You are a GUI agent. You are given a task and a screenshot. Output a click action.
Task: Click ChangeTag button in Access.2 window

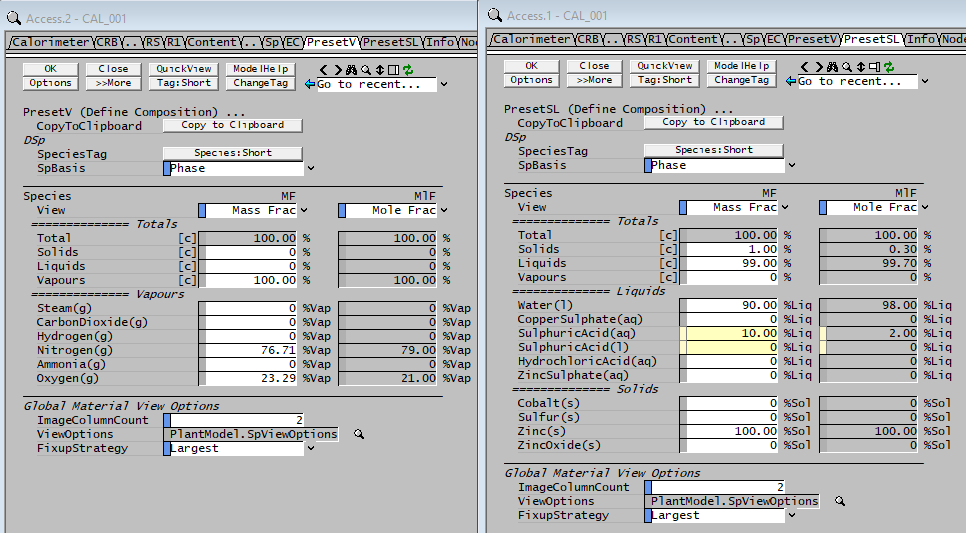(261, 83)
